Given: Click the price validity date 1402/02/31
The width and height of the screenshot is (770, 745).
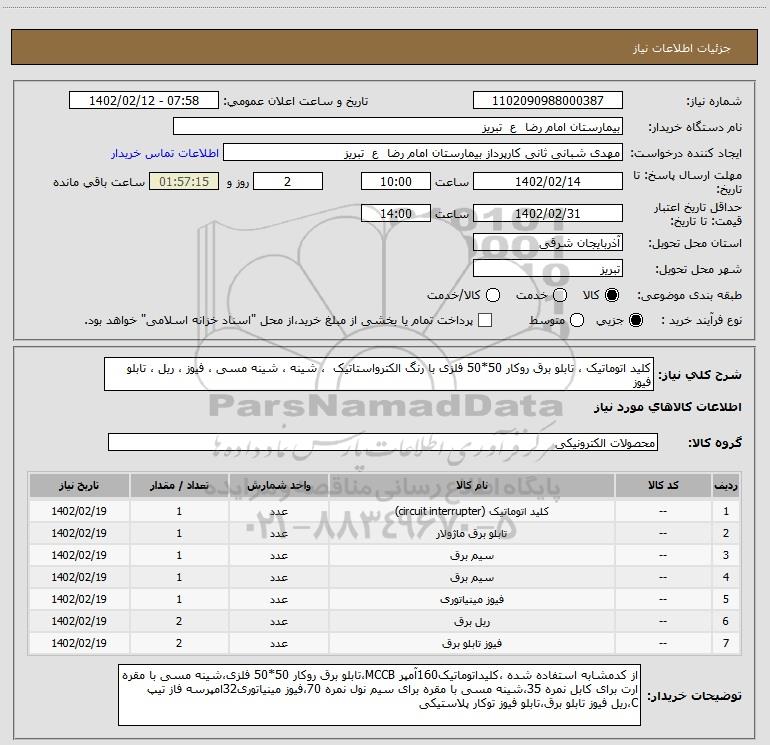Looking at the screenshot, I should pos(548,213).
